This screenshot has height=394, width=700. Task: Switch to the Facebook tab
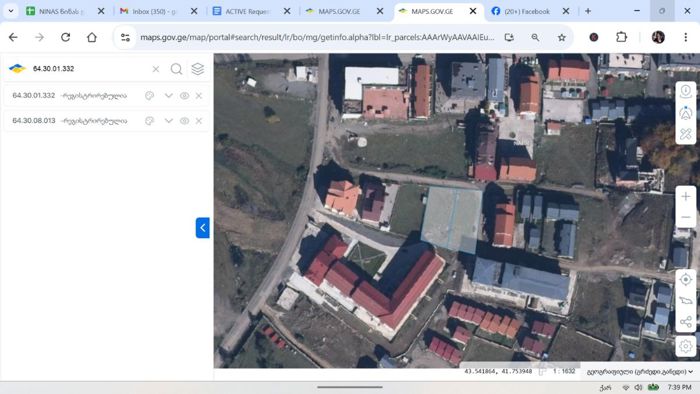point(527,11)
